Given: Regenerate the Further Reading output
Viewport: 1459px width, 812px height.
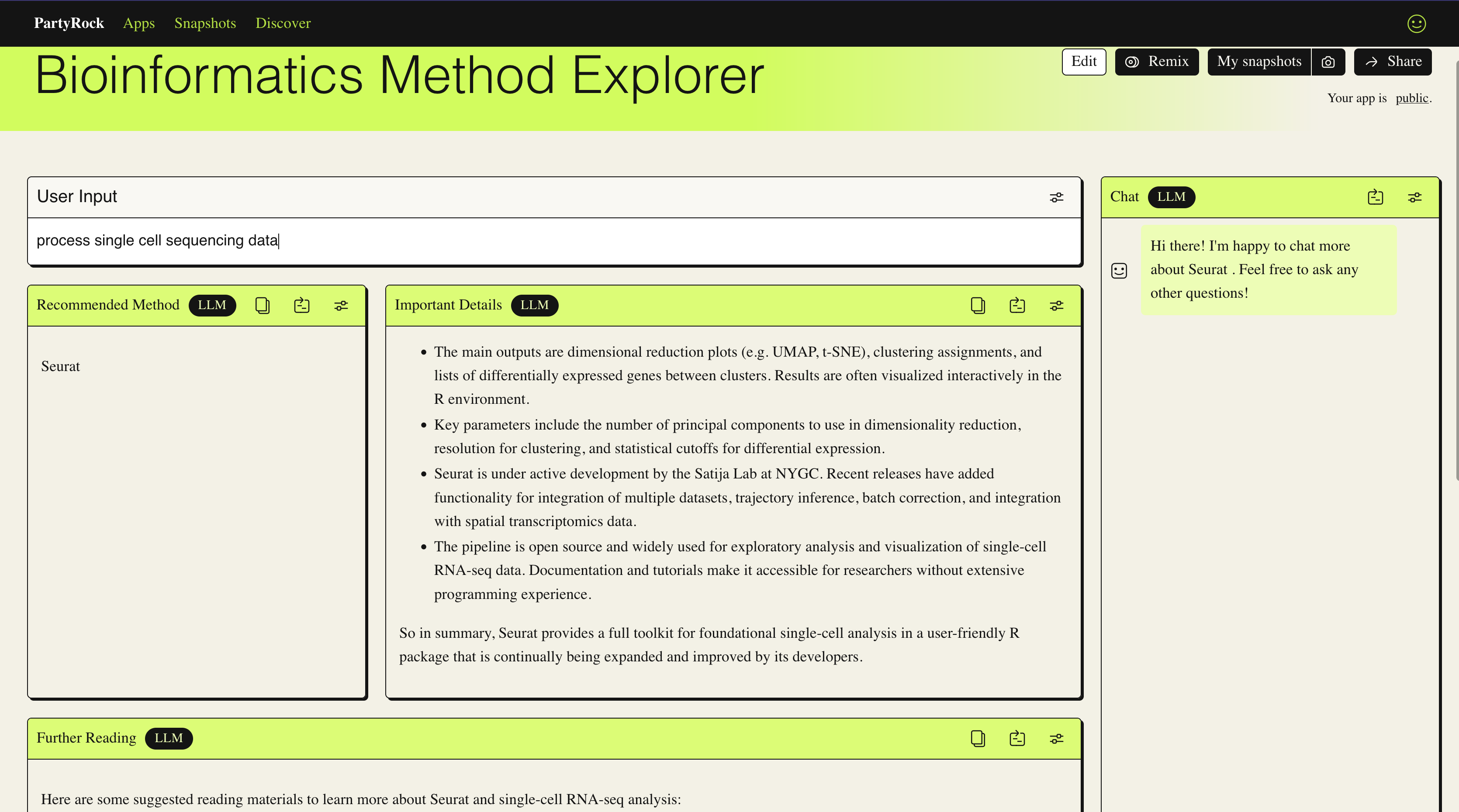Looking at the screenshot, I should (1016, 738).
